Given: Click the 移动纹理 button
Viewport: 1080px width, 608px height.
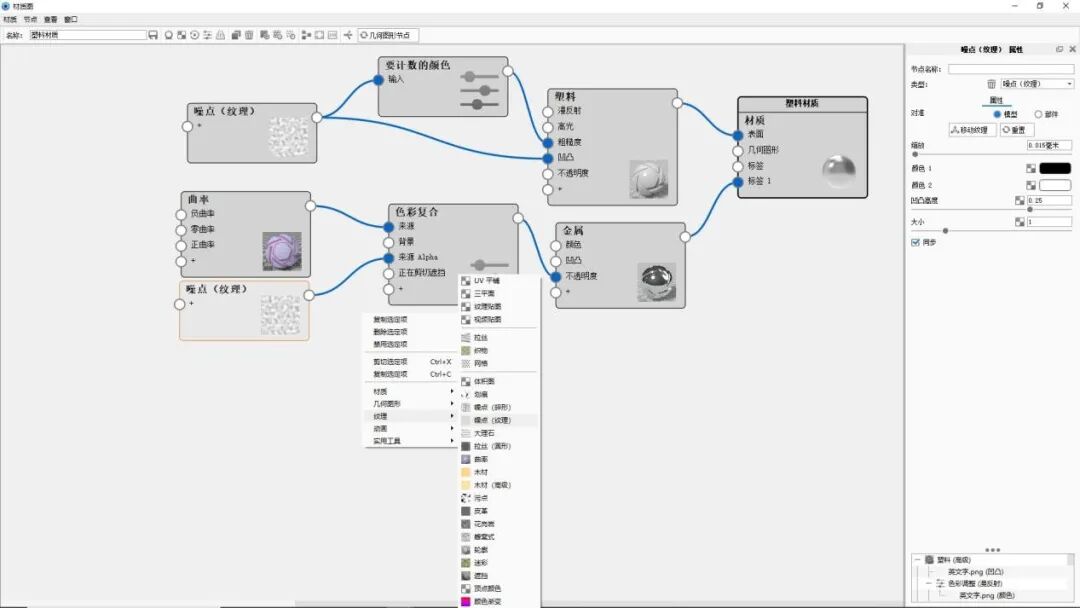Looking at the screenshot, I should click(x=973, y=129).
